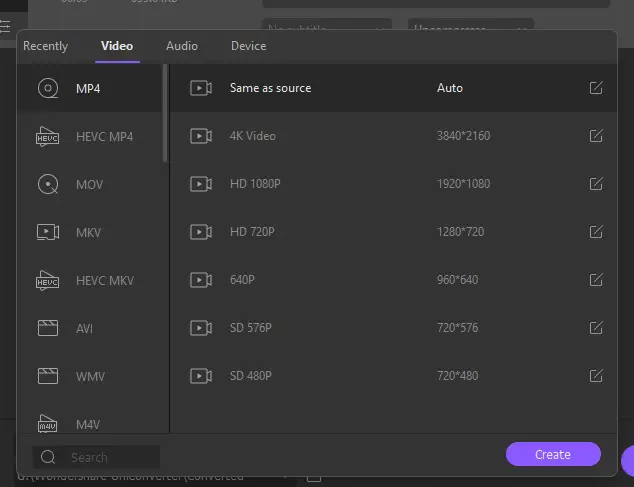Edit settings for Same as source preset
The height and width of the screenshot is (487, 634).
point(596,88)
